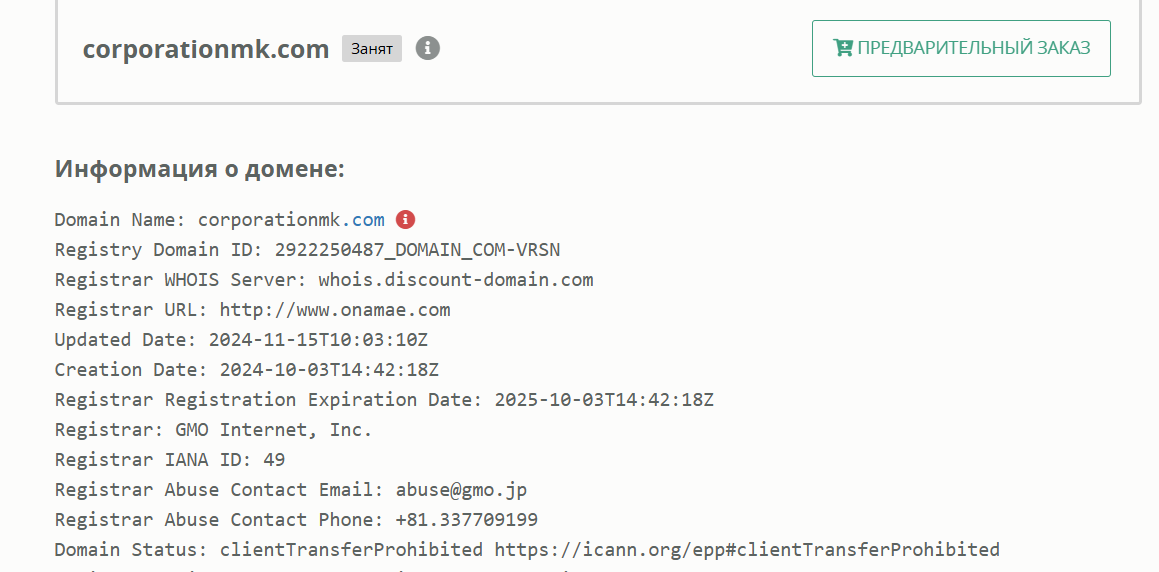Click the abuse@gmo.jp email address
The width and height of the screenshot is (1159, 572).
[x=461, y=490]
